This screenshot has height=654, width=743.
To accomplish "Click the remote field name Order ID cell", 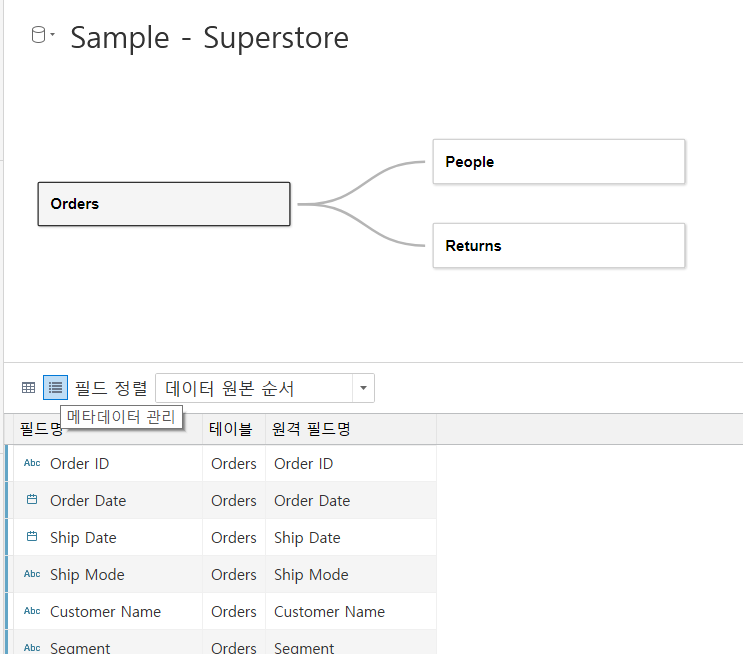I will pos(351,463).
